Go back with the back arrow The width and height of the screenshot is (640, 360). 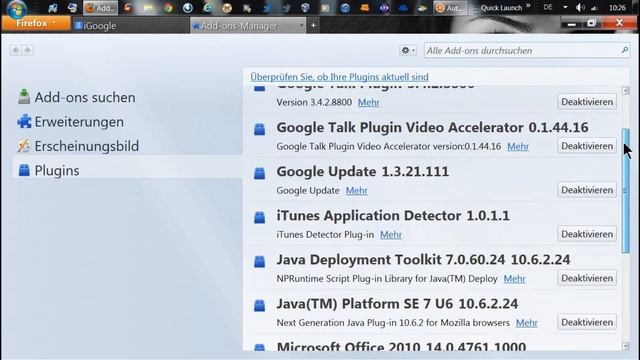[16, 50]
